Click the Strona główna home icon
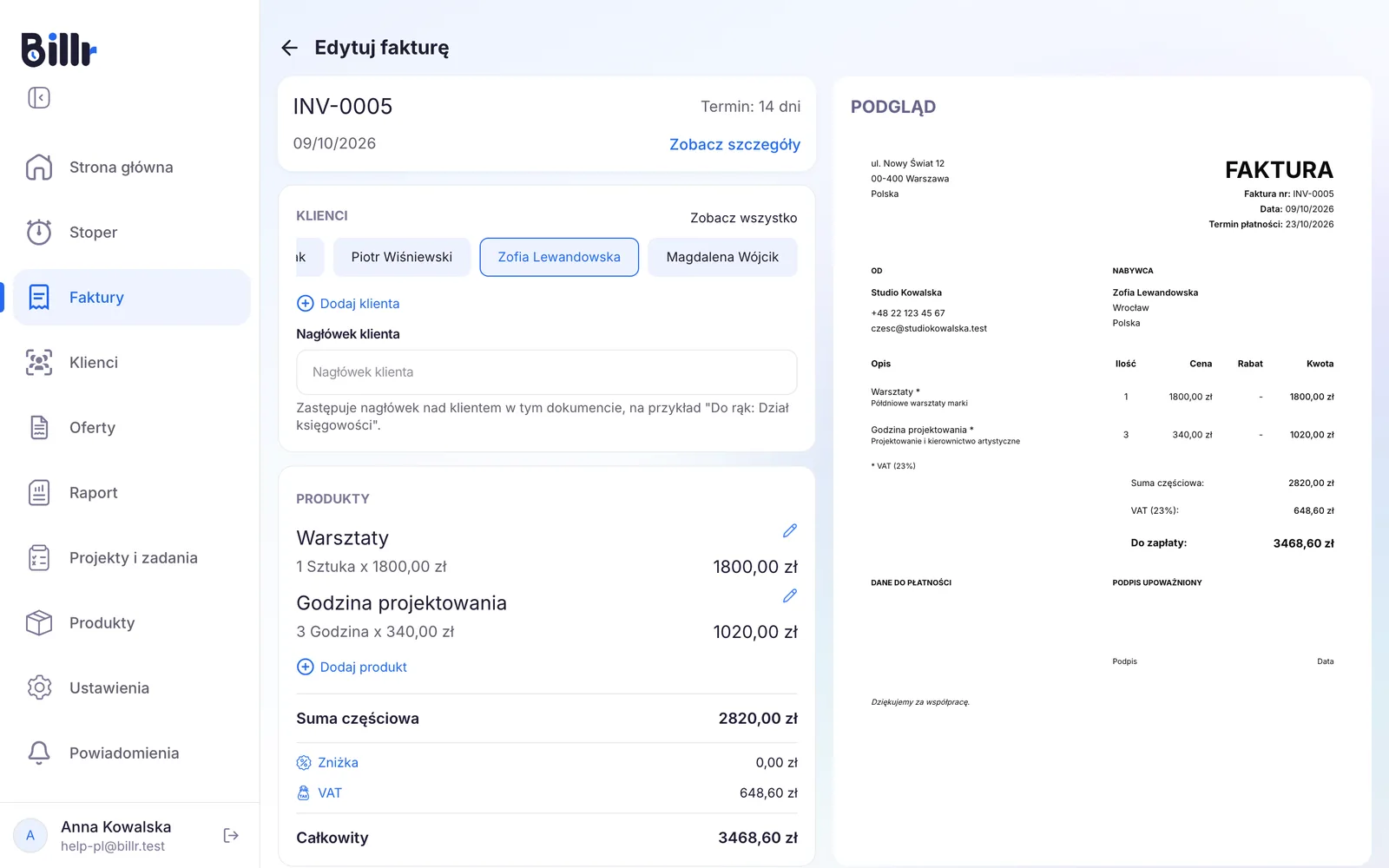This screenshot has height=868, width=1389. tap(39, 167)
